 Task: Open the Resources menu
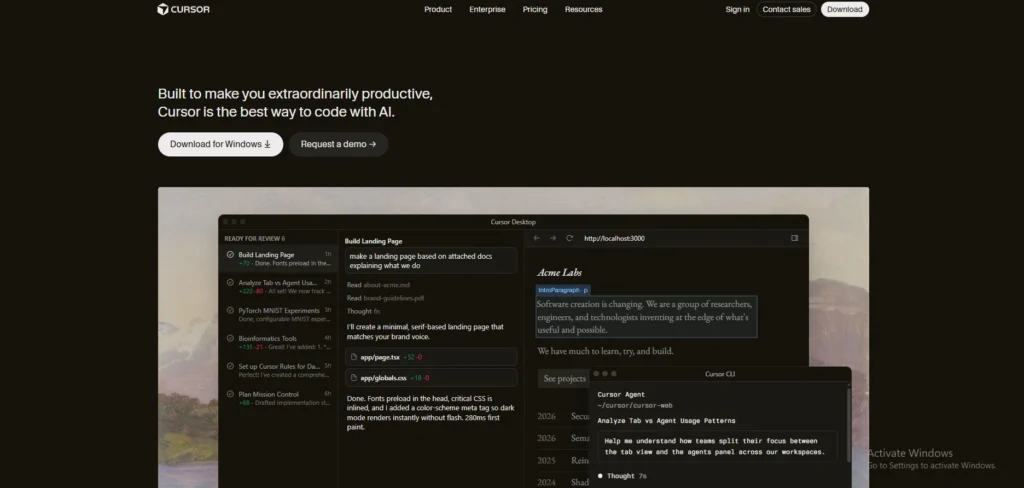583,9
